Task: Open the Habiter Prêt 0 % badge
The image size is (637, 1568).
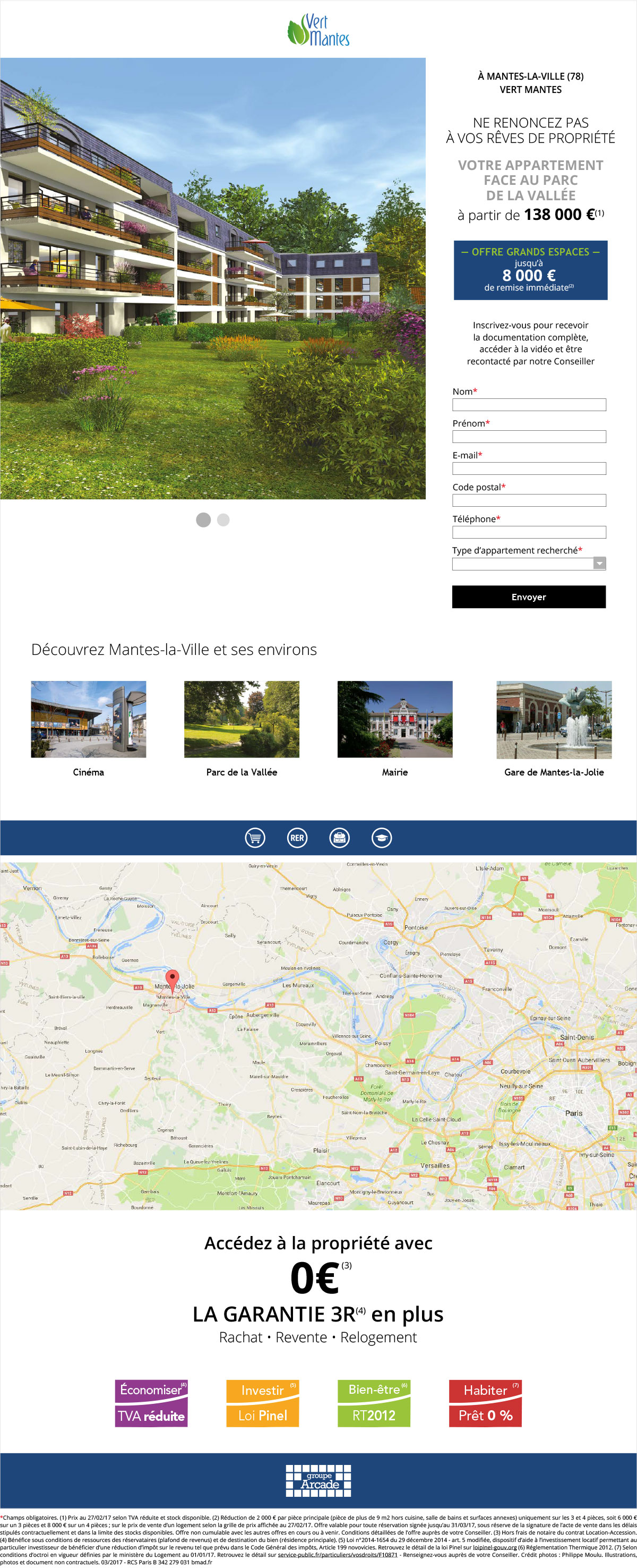Action: pos(485,1403)
